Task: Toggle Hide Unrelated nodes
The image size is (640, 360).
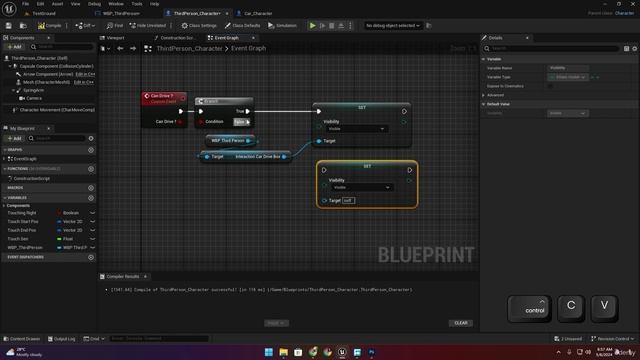Action: (147, 25)
